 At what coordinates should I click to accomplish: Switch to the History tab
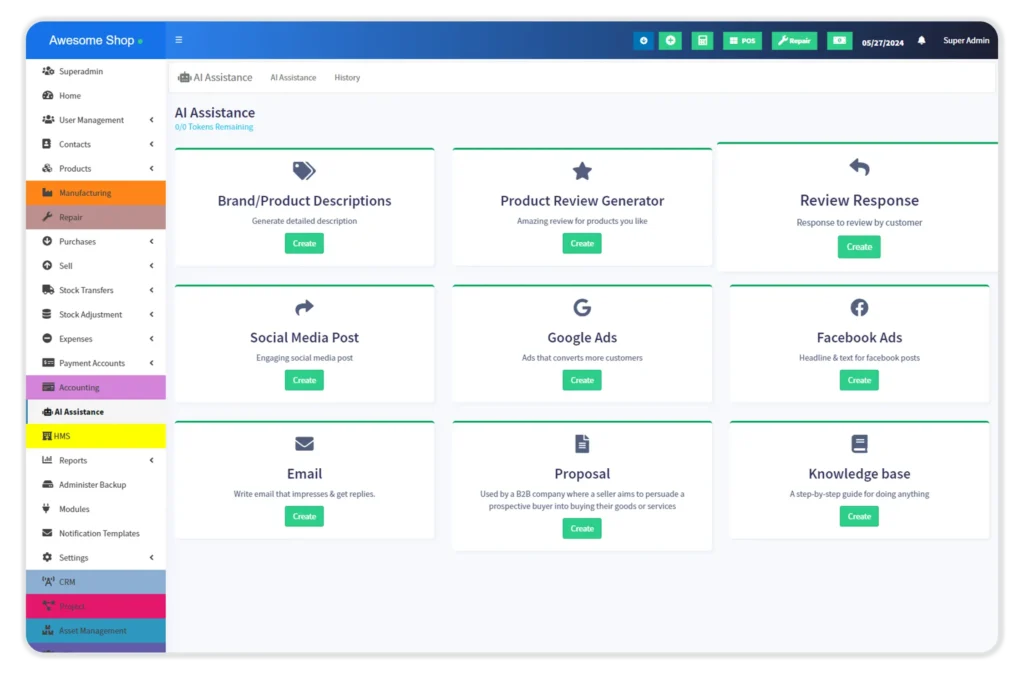[x=347, y=78]
